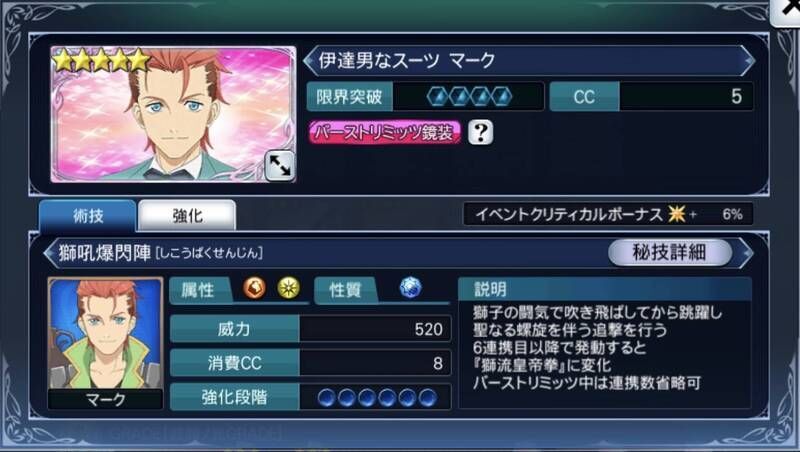Open the question mark help icon

(x=481, y=133)
